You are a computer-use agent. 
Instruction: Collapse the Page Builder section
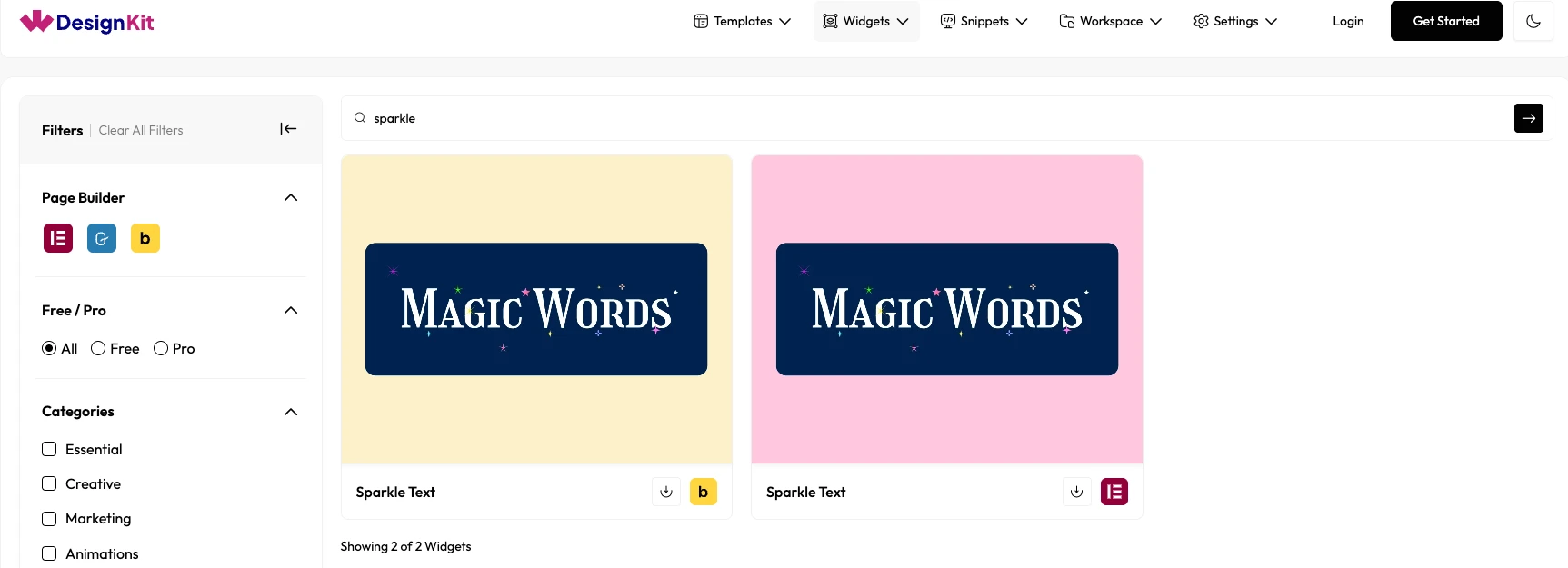click(x=291, y=197)
